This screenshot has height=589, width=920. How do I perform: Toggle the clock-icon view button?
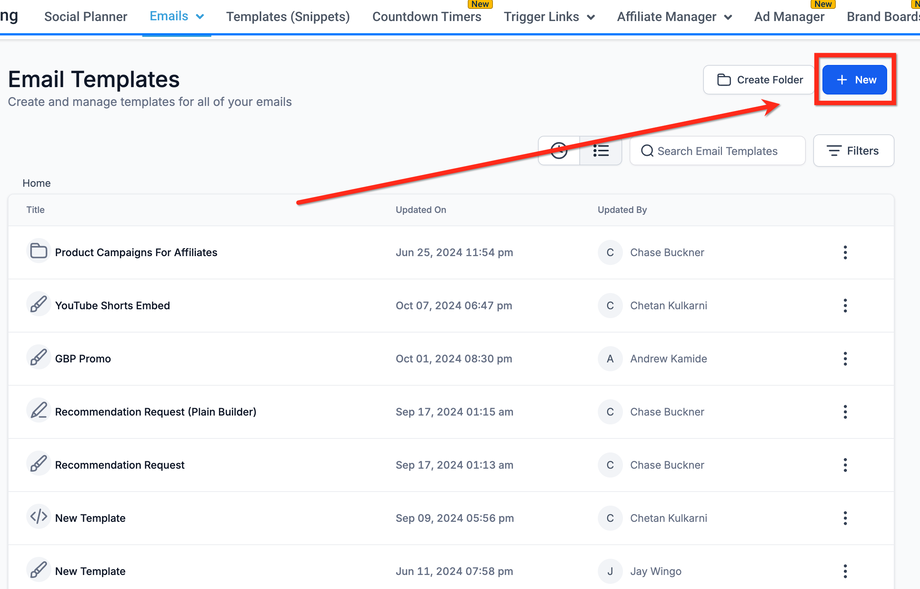pyautogui.click(x=559, y=151)
